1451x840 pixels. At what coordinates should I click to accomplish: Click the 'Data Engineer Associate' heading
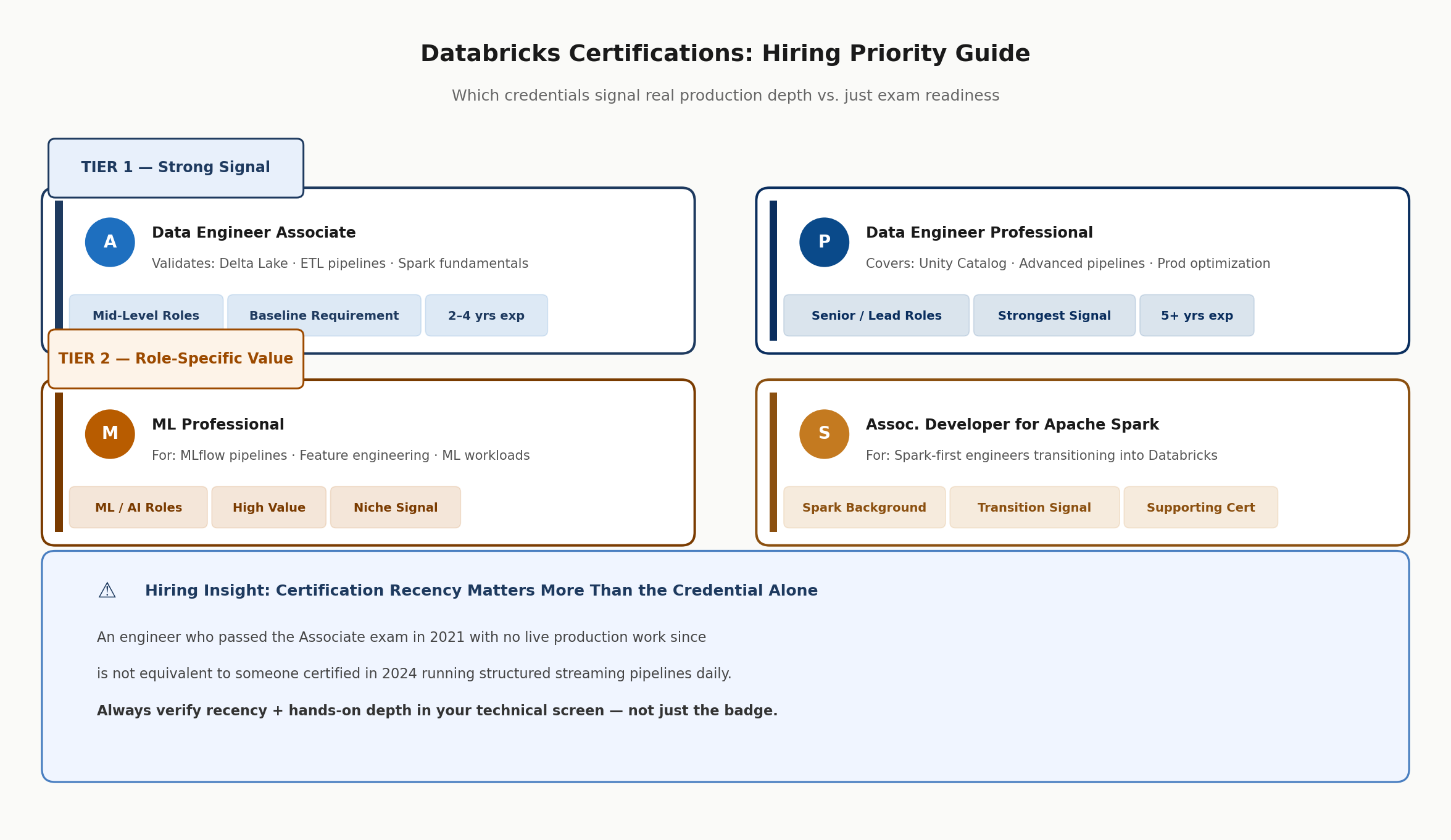pyautogui.click(x=254, y=233)
